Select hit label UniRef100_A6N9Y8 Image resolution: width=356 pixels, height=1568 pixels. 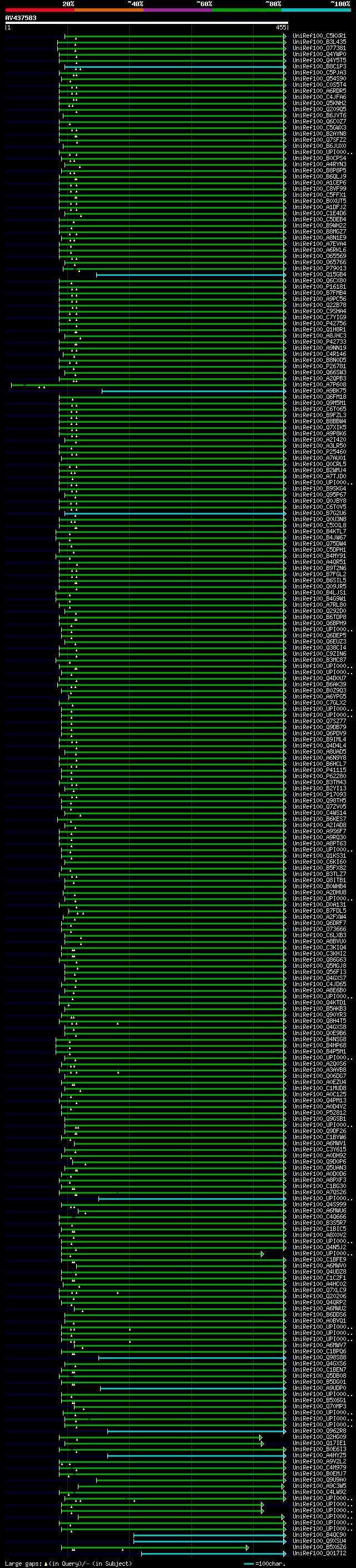(319, 758)
